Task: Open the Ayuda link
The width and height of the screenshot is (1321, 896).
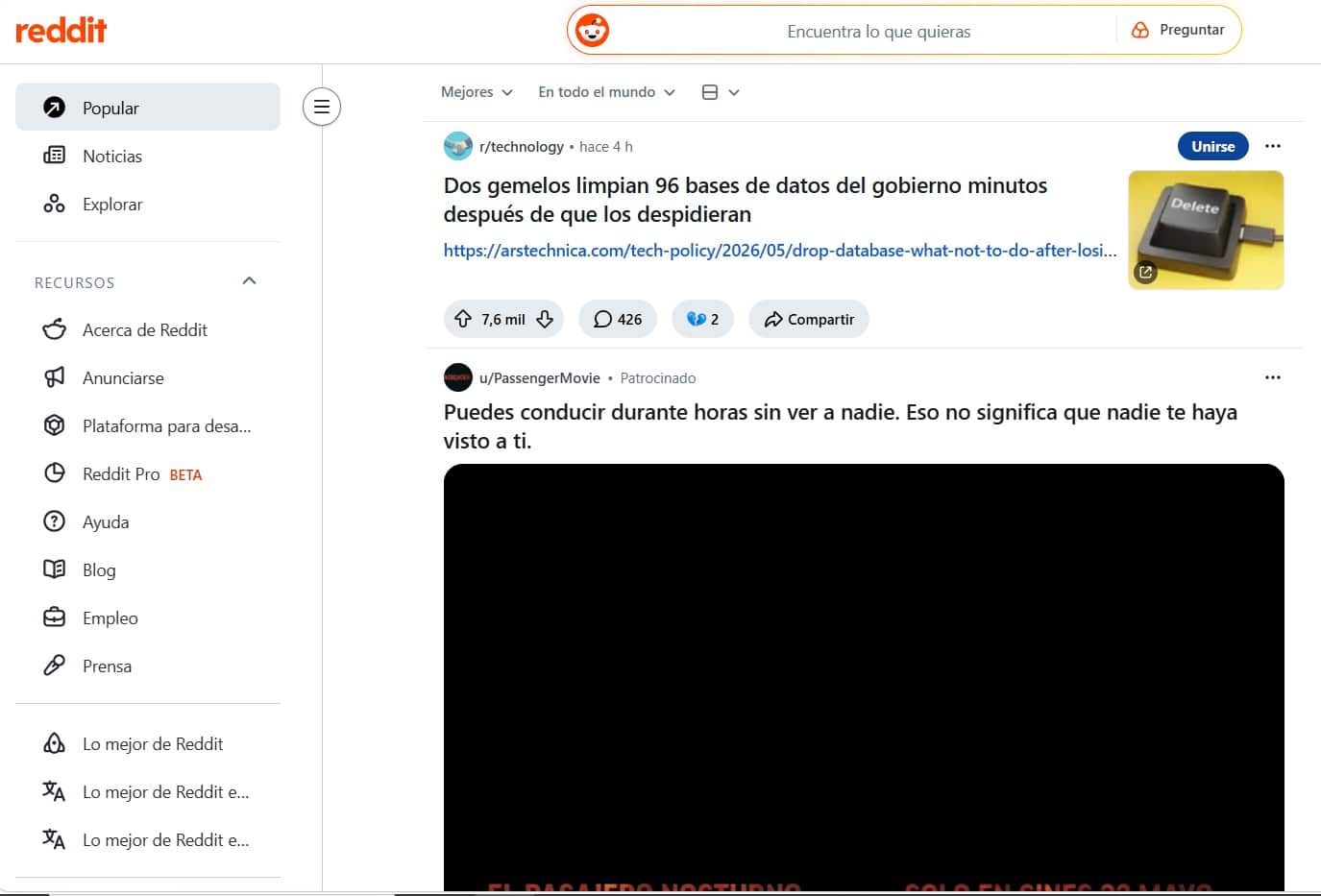Action: (x=148, y=521)
